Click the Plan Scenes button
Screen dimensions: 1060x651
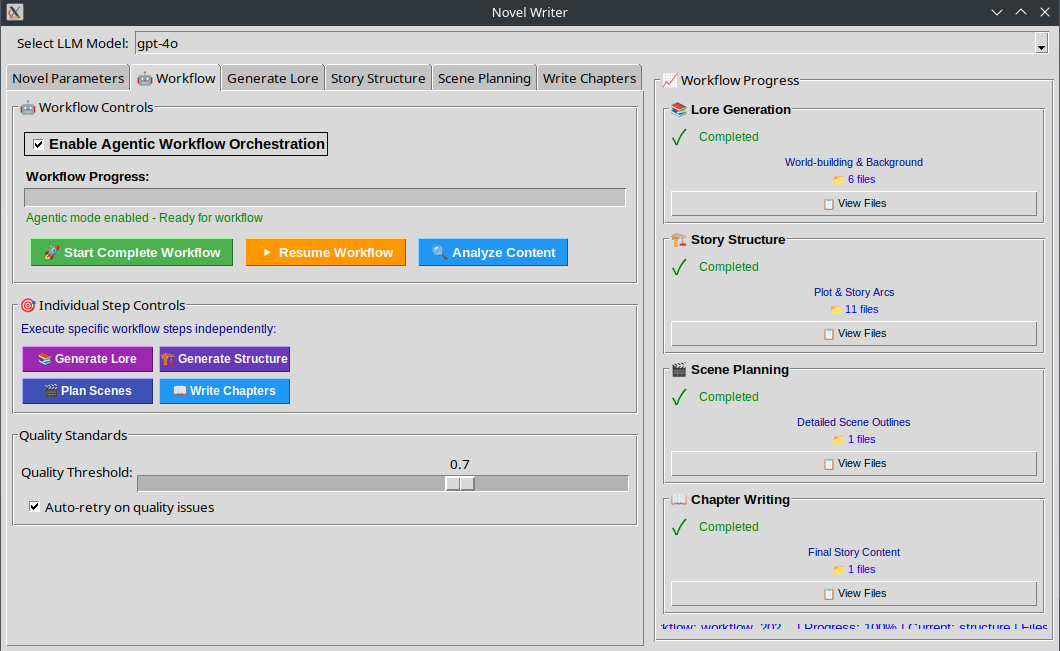tap(88, 391)
